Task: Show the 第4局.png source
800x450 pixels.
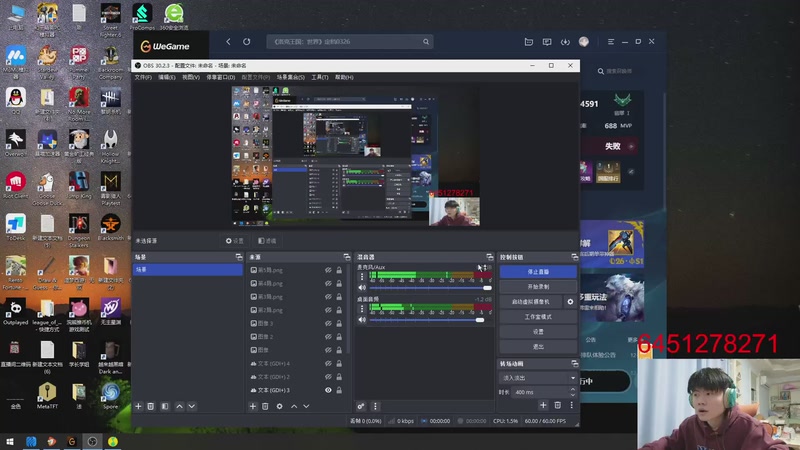Action: [328, 283]
